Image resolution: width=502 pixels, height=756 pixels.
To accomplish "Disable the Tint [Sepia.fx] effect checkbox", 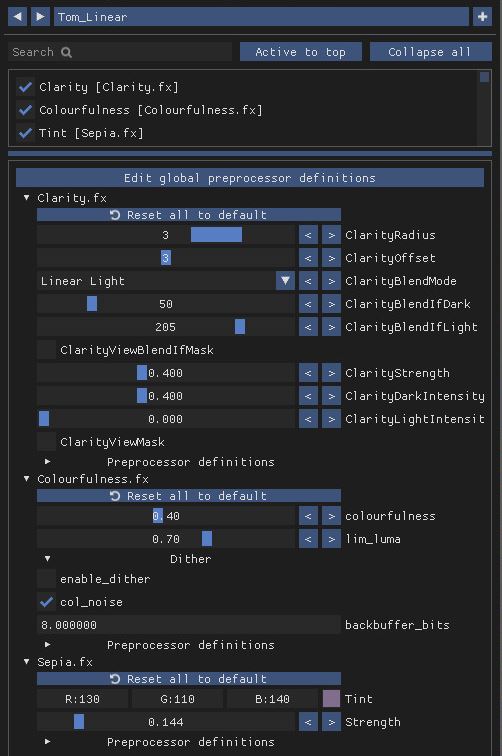I will point(25,133).
